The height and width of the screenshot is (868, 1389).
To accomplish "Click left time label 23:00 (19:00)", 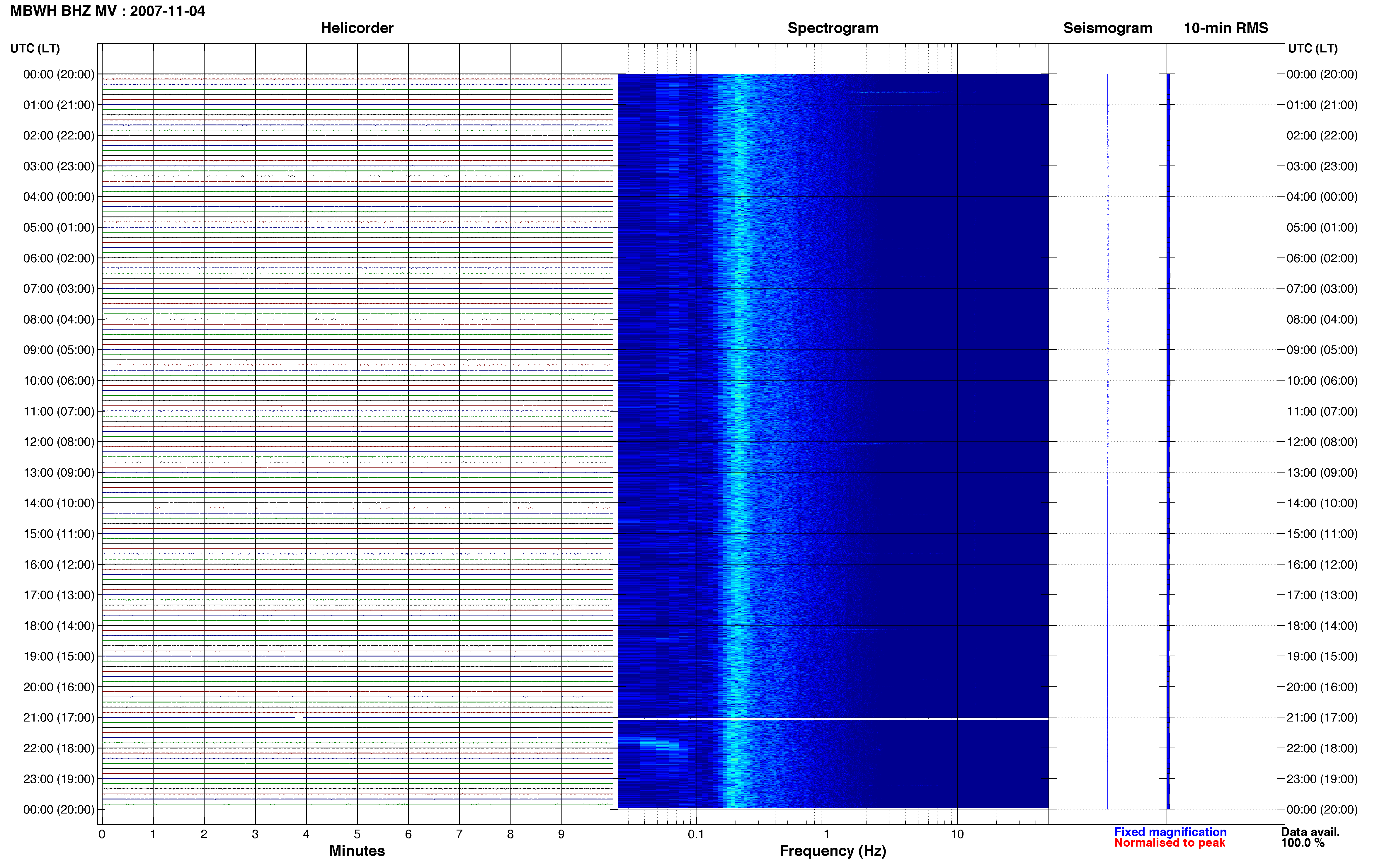I will 59,779.
